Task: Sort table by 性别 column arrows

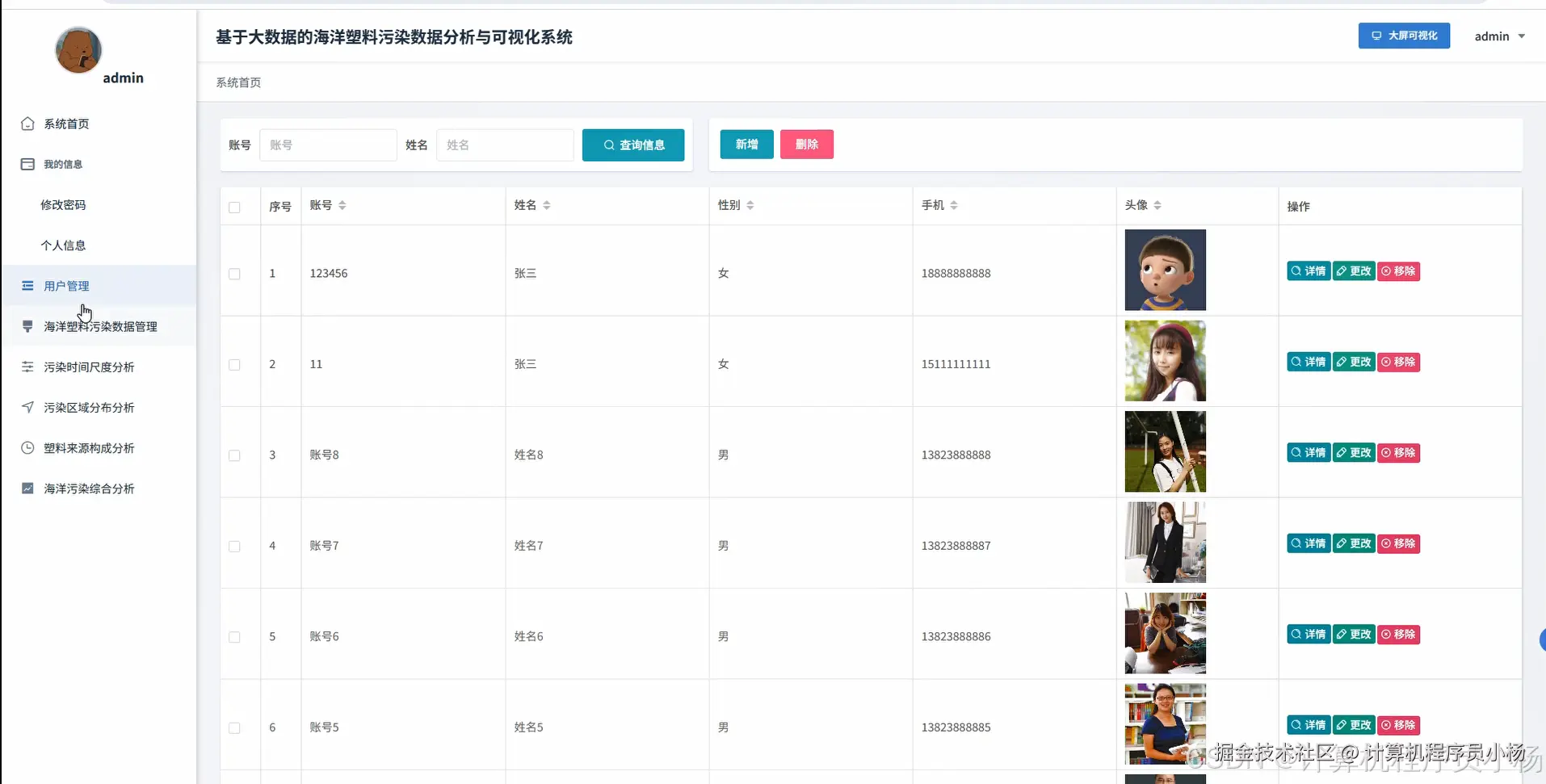Action: [x=750, y=205]
